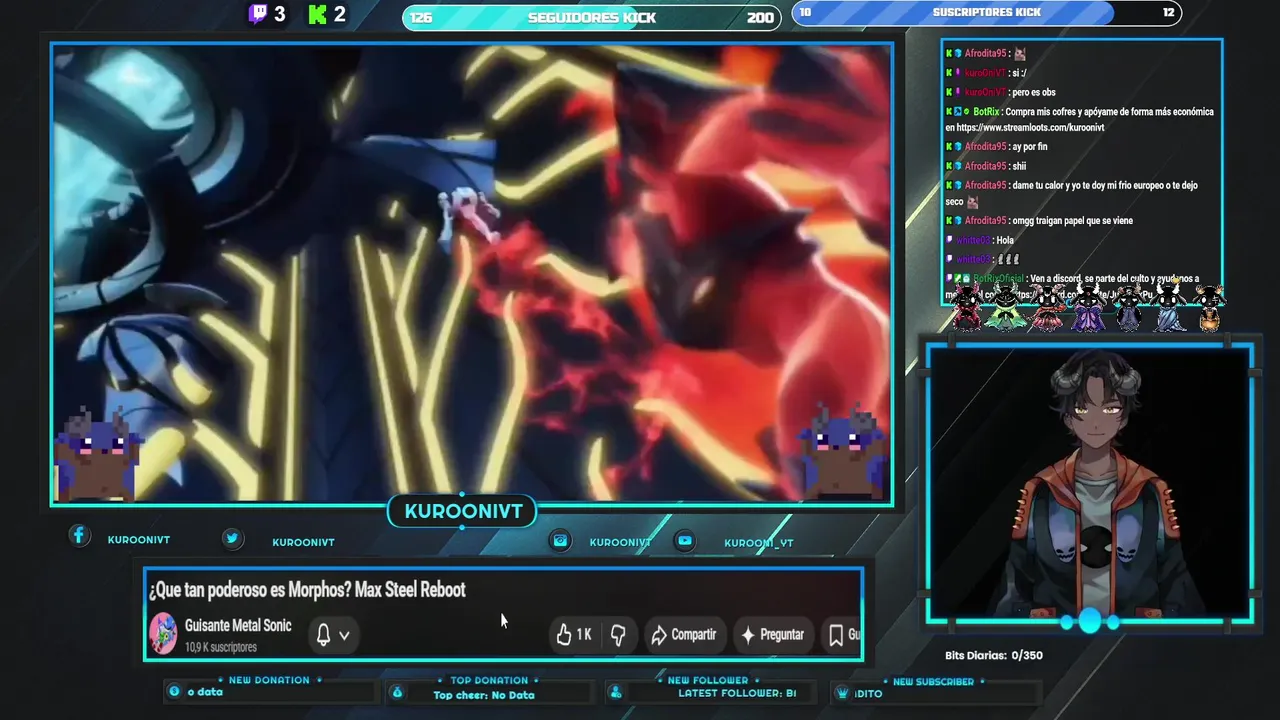Open the Compartir share button
The width and height of the screenshot is (1280, 720).
(684, 635)
